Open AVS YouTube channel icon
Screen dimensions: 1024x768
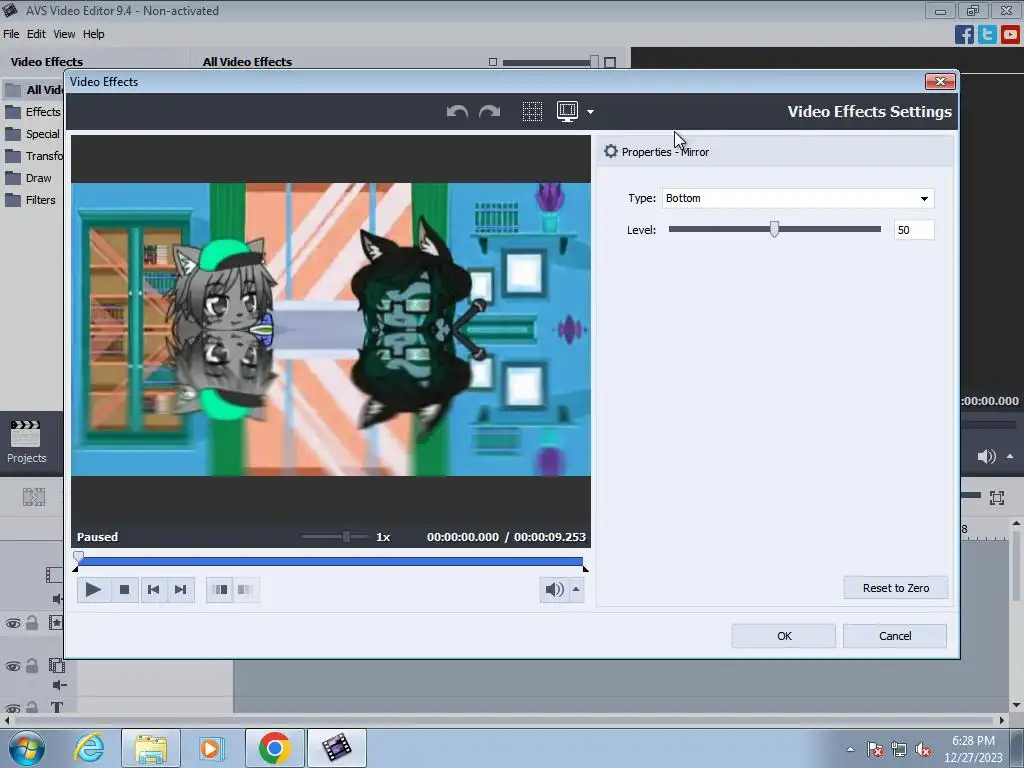click(x=1010, y=34)
